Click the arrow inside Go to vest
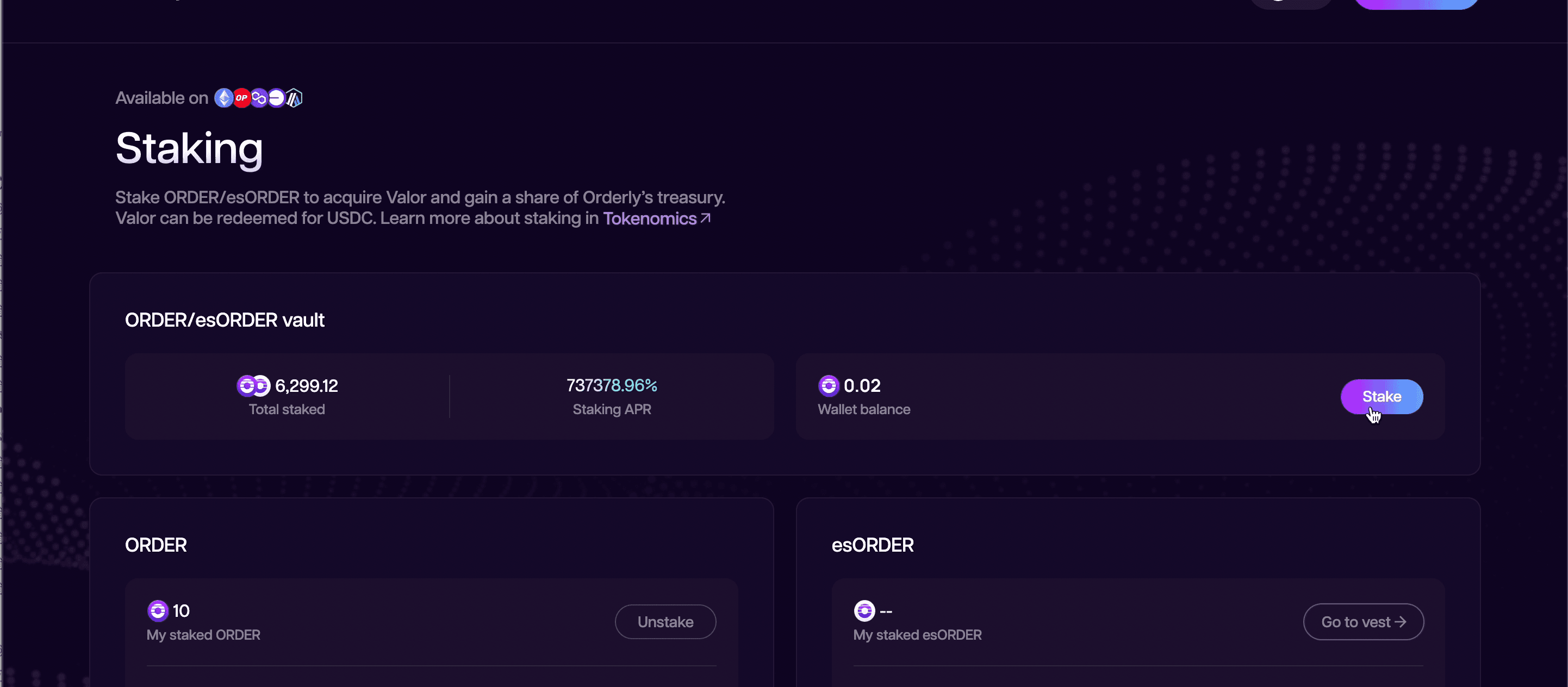Screen dimensions: 1568x687 click(1400, 622)
